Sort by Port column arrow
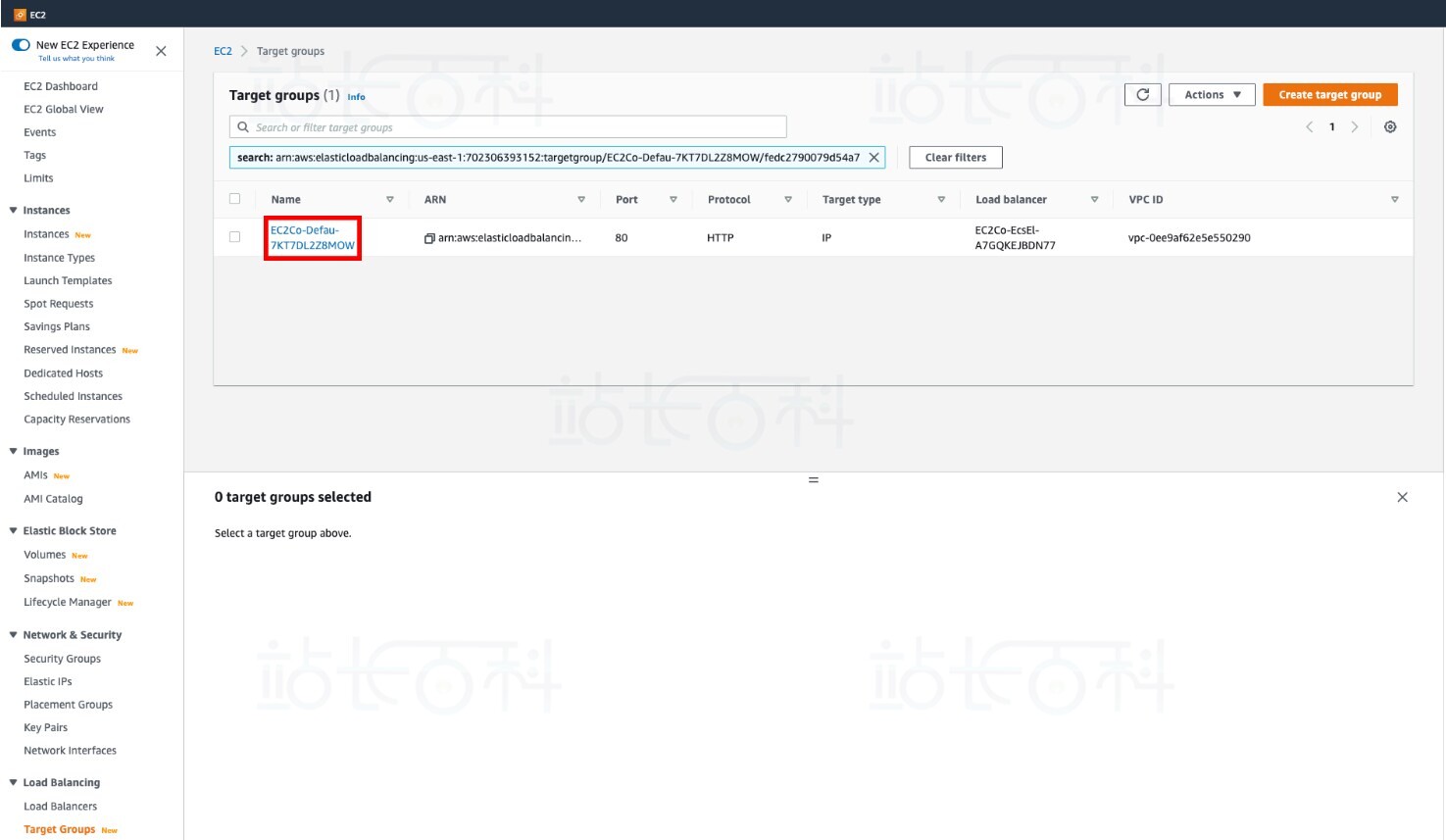 673,200
